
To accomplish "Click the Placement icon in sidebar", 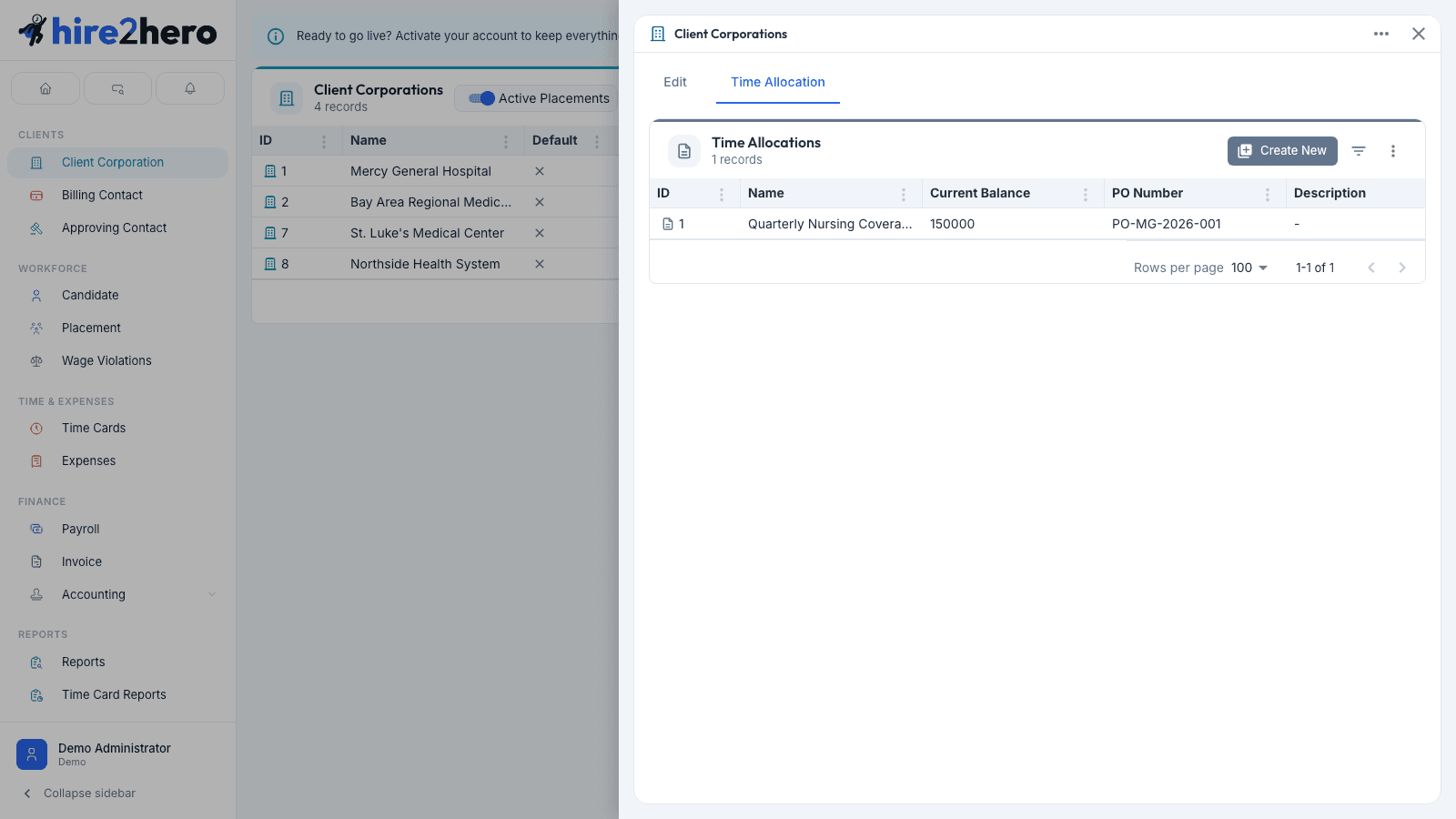I will pyautogui.click(x=36, y=329).
